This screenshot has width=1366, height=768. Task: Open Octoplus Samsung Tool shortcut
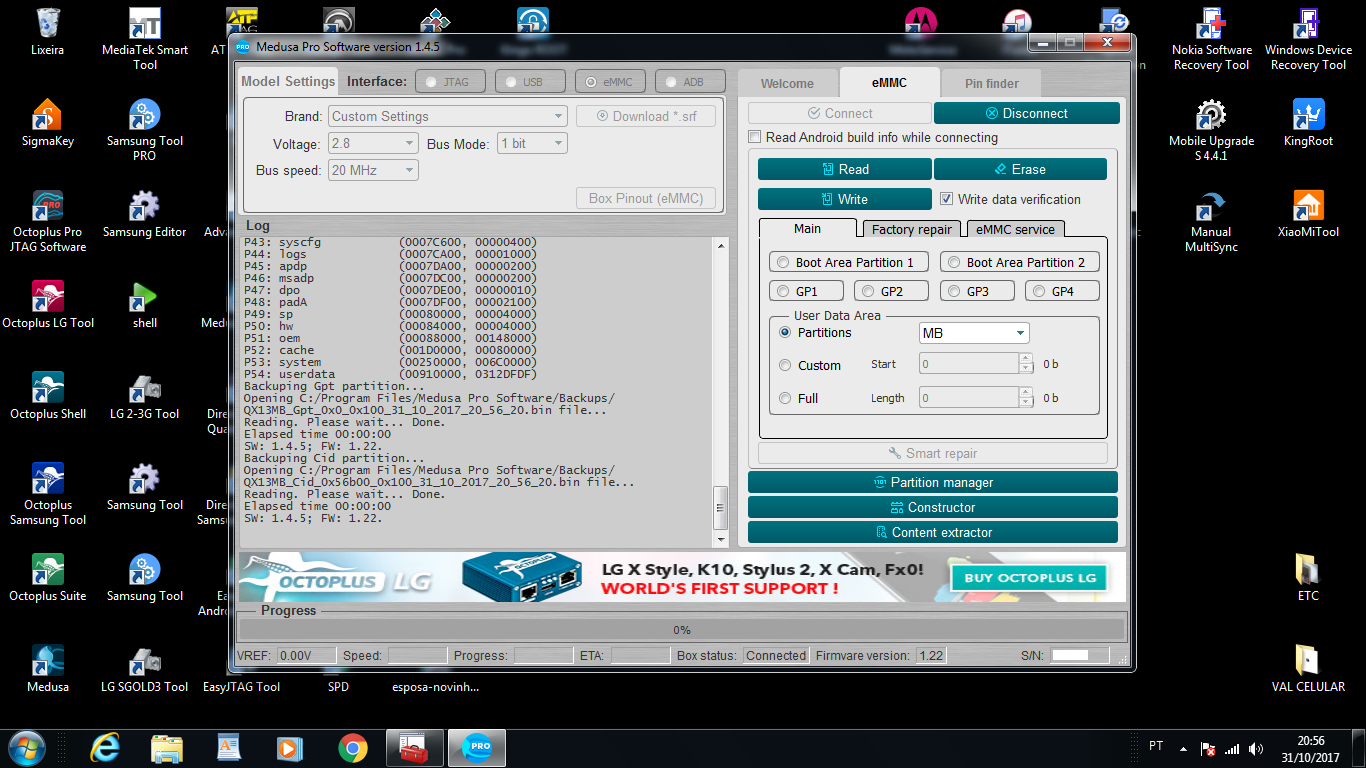[48, 493]
